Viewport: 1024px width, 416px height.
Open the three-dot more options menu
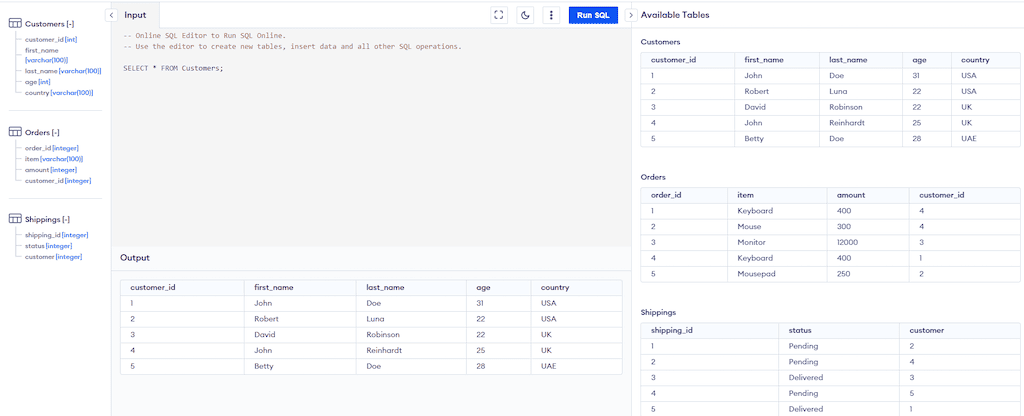coord(552,15)
